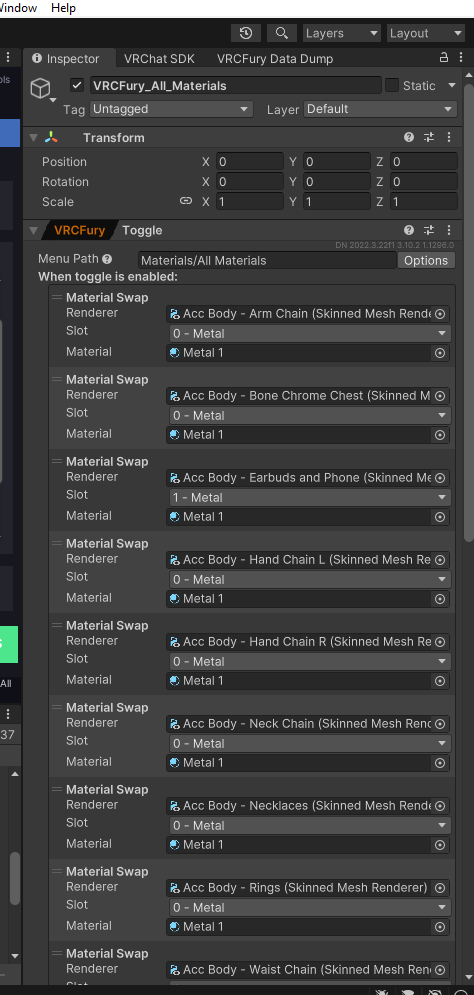Image resolution: width=474 pixels, height=995 pixels.
Task: Pick object for Earbuds and Phone renderer
Action: pos(440,477)
